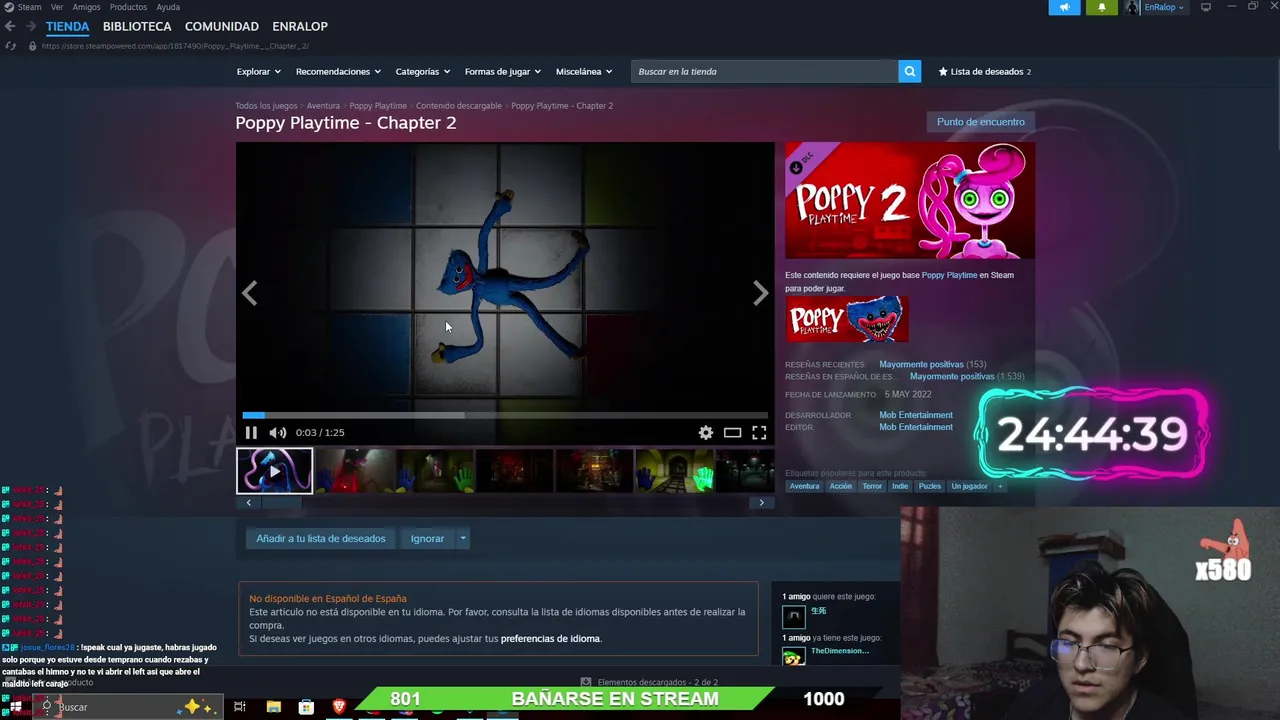Enter fullscreen video mode
Image resolution: width=1280 pixels, height=720 pixels.
pyautogui.click(x=759, y=432)
